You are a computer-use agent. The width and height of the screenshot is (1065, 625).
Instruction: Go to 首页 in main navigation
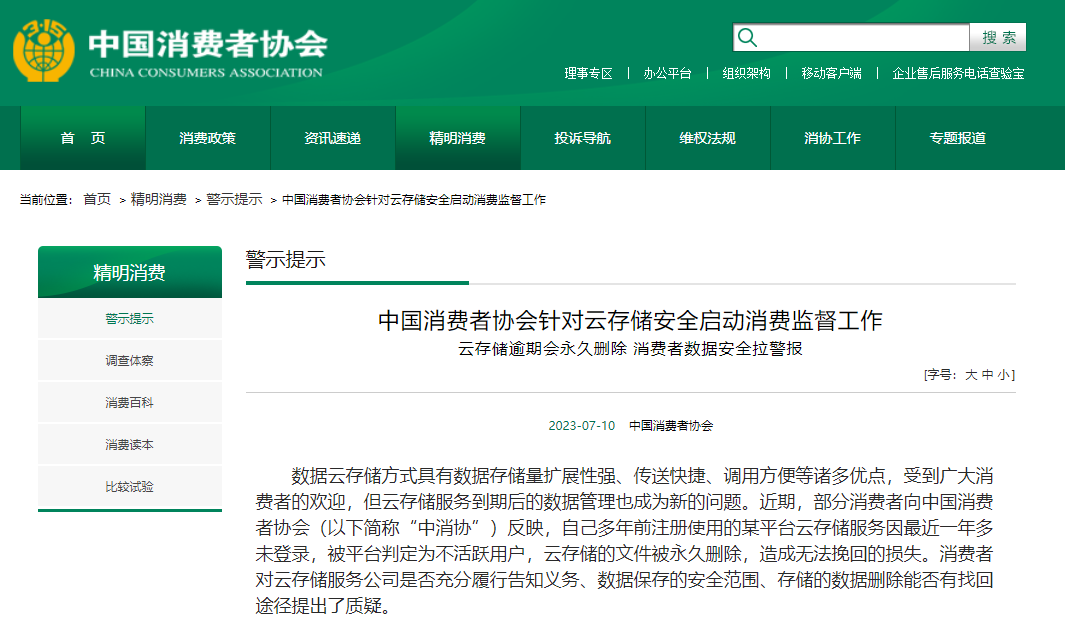(x=83, y=138)
